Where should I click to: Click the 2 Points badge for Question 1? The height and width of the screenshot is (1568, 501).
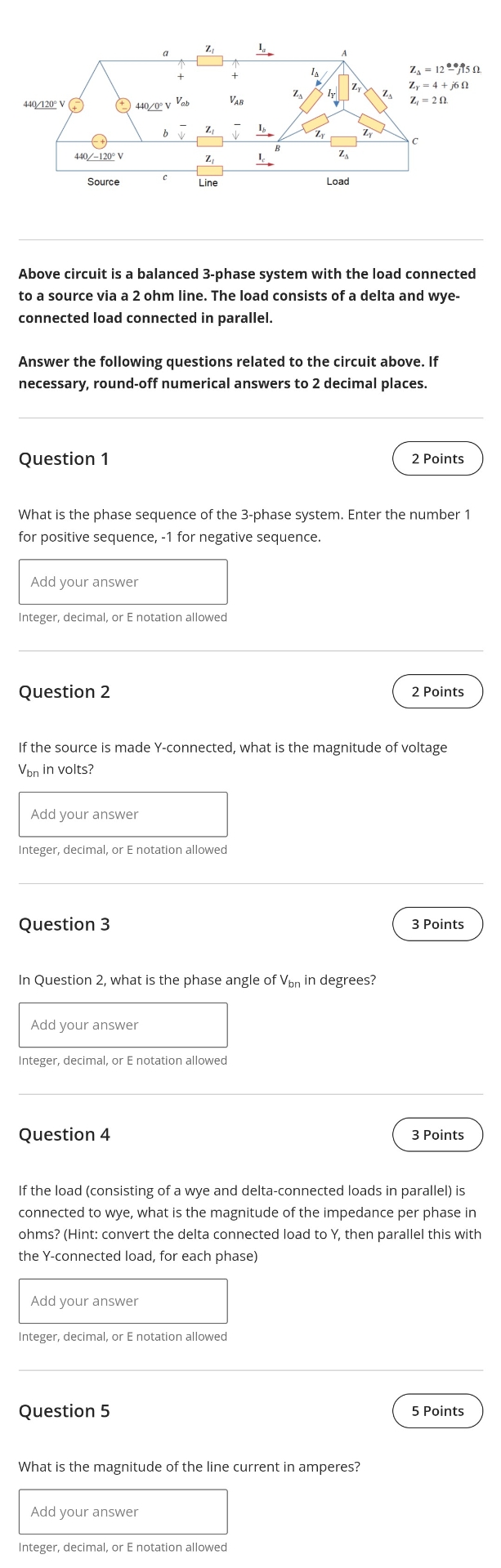(438, 458)
